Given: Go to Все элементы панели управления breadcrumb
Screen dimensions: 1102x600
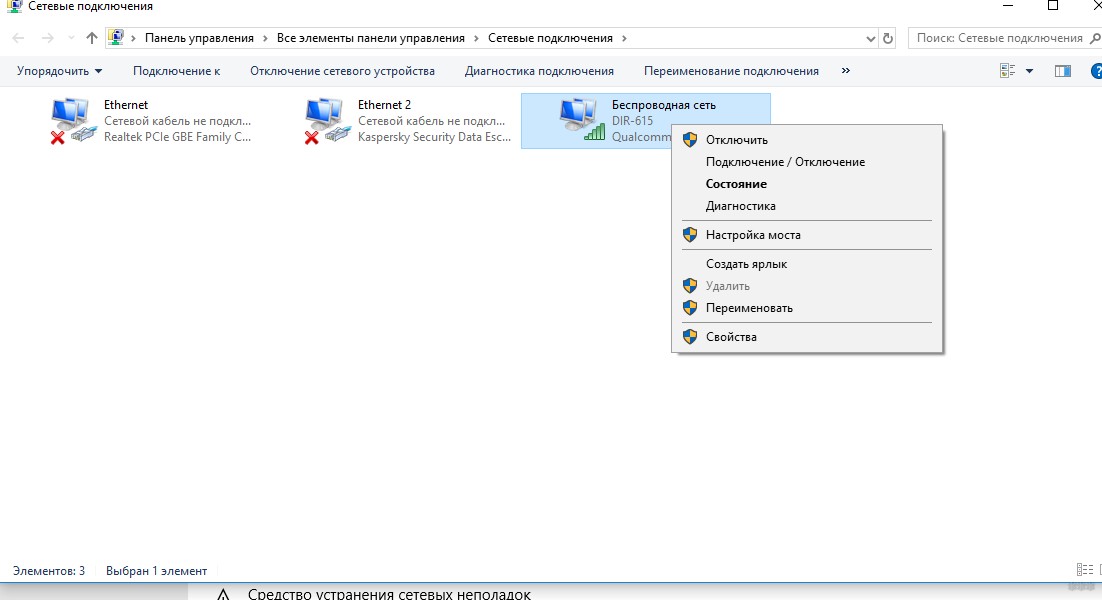Looking at the screenshot, I should (x=370, y=38).
